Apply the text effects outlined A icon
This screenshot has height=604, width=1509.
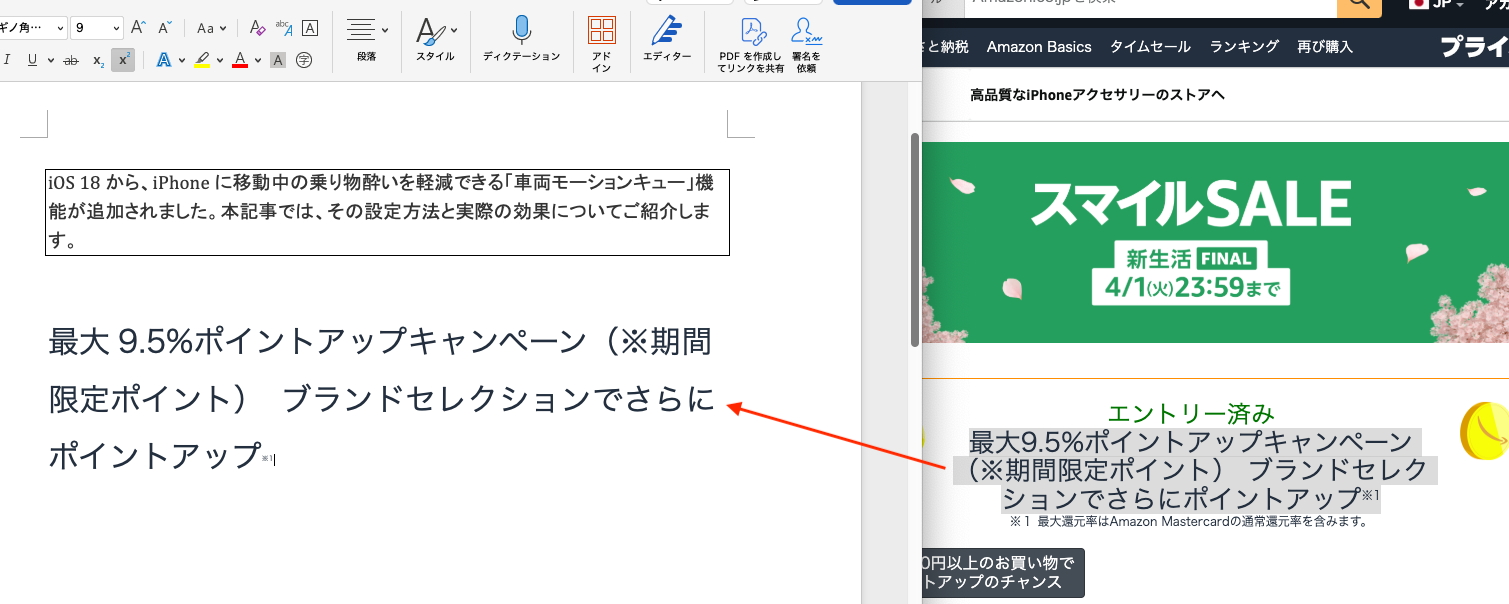(164, 60)
